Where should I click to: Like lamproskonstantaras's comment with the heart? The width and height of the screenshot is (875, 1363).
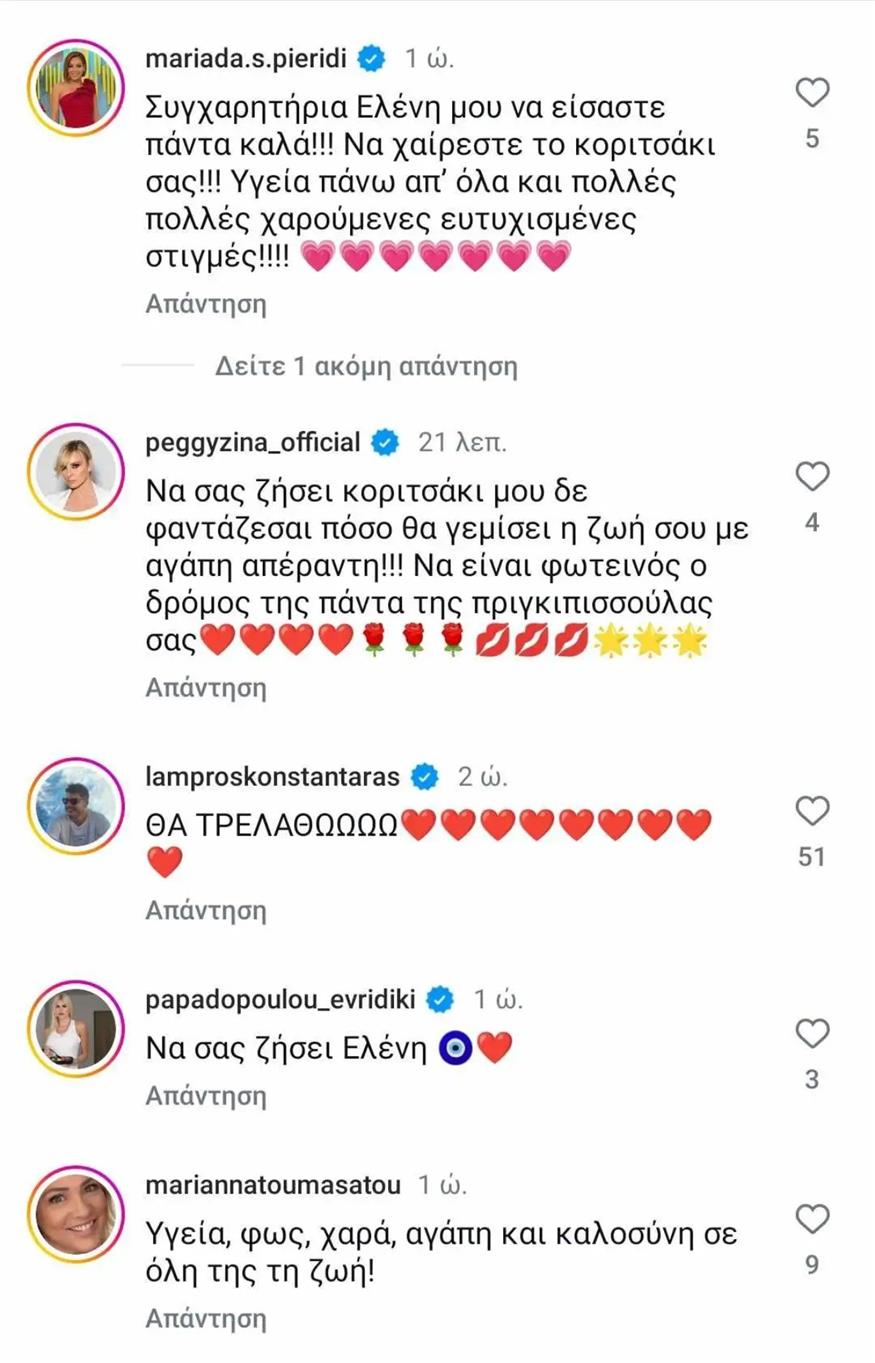812,811
